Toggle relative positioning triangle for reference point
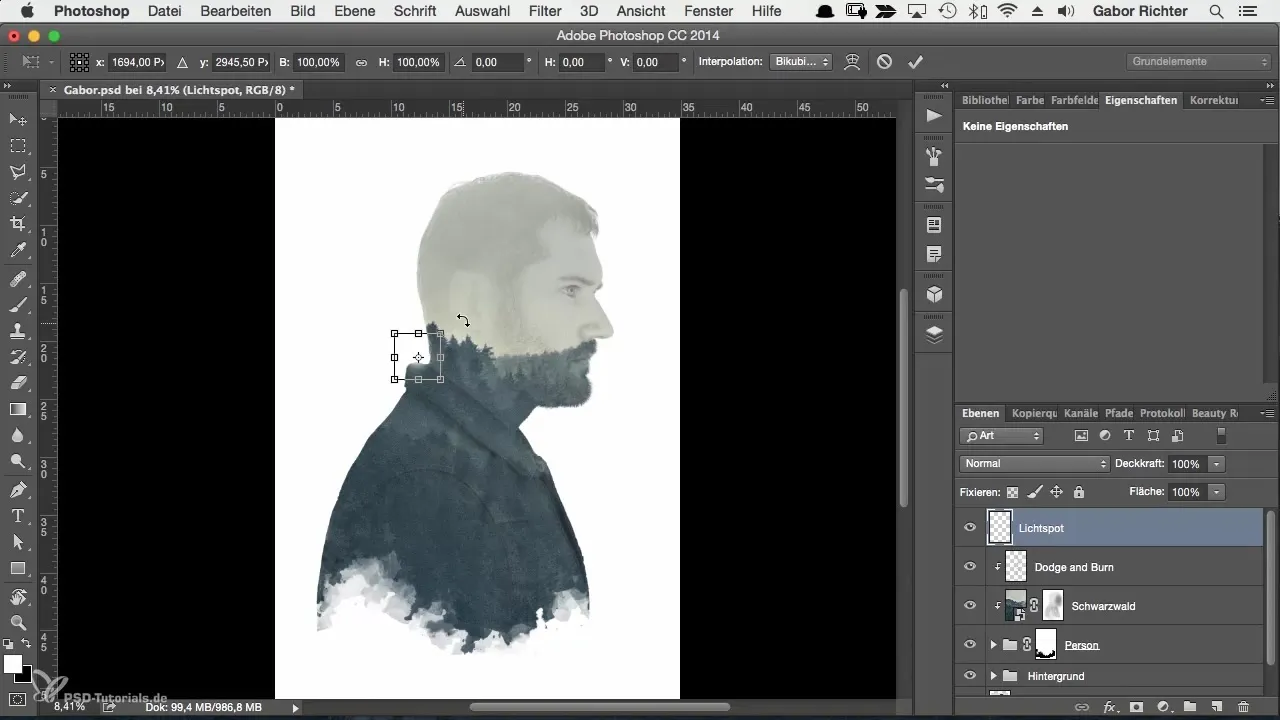The image size is (1280, 720). [183, 62]
